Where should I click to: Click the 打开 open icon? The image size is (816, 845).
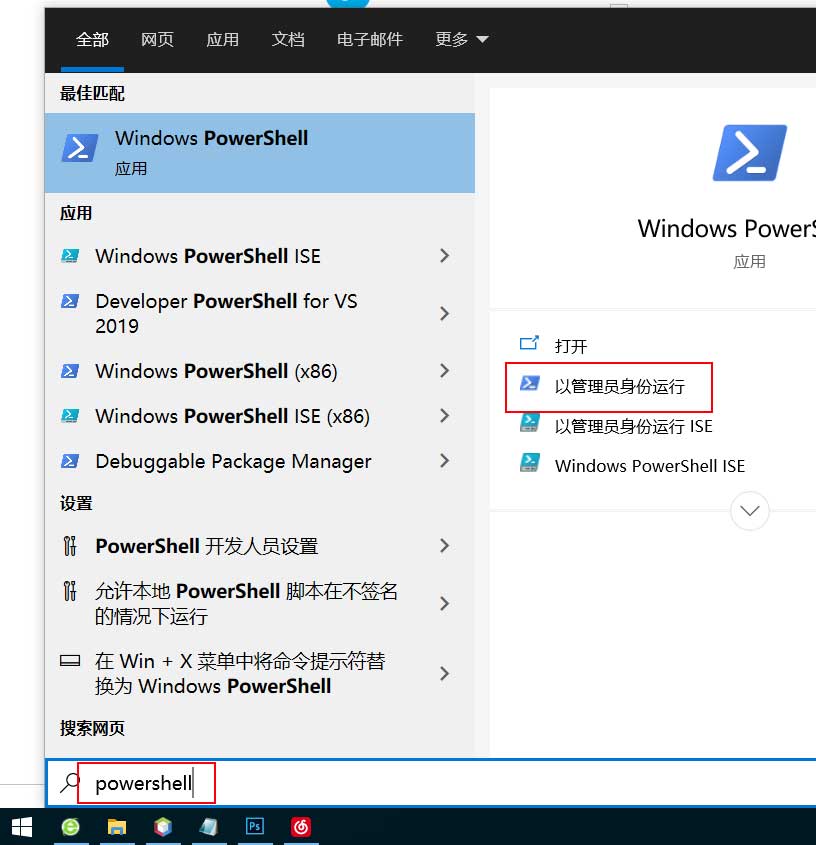[529, 343]
